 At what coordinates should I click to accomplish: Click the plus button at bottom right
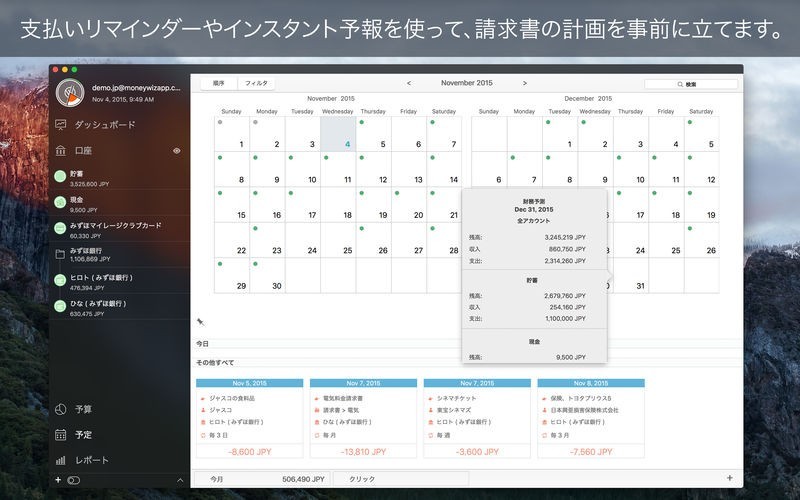pos(729,478)
